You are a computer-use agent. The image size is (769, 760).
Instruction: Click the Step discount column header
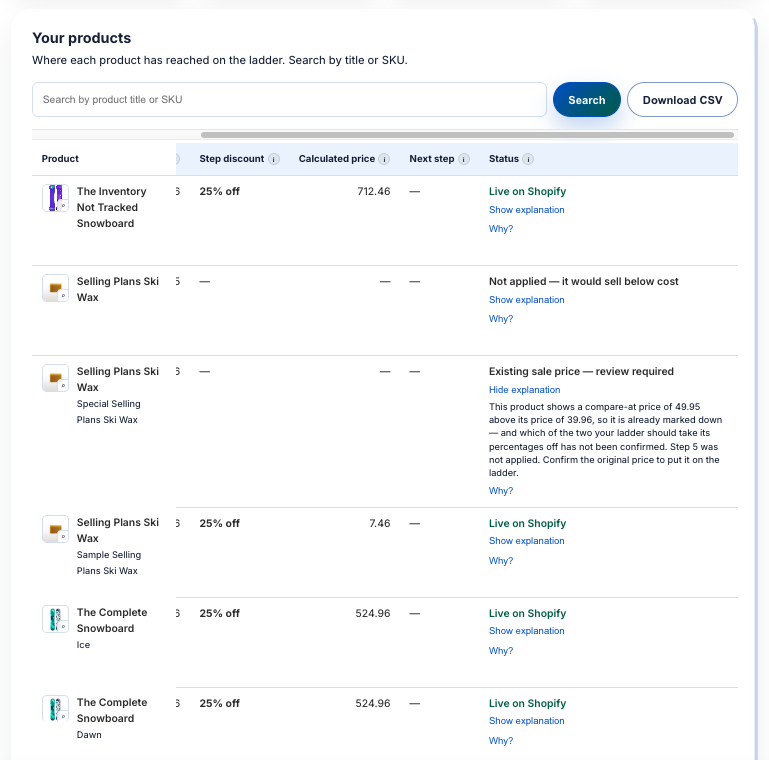[x=231, y=159]
